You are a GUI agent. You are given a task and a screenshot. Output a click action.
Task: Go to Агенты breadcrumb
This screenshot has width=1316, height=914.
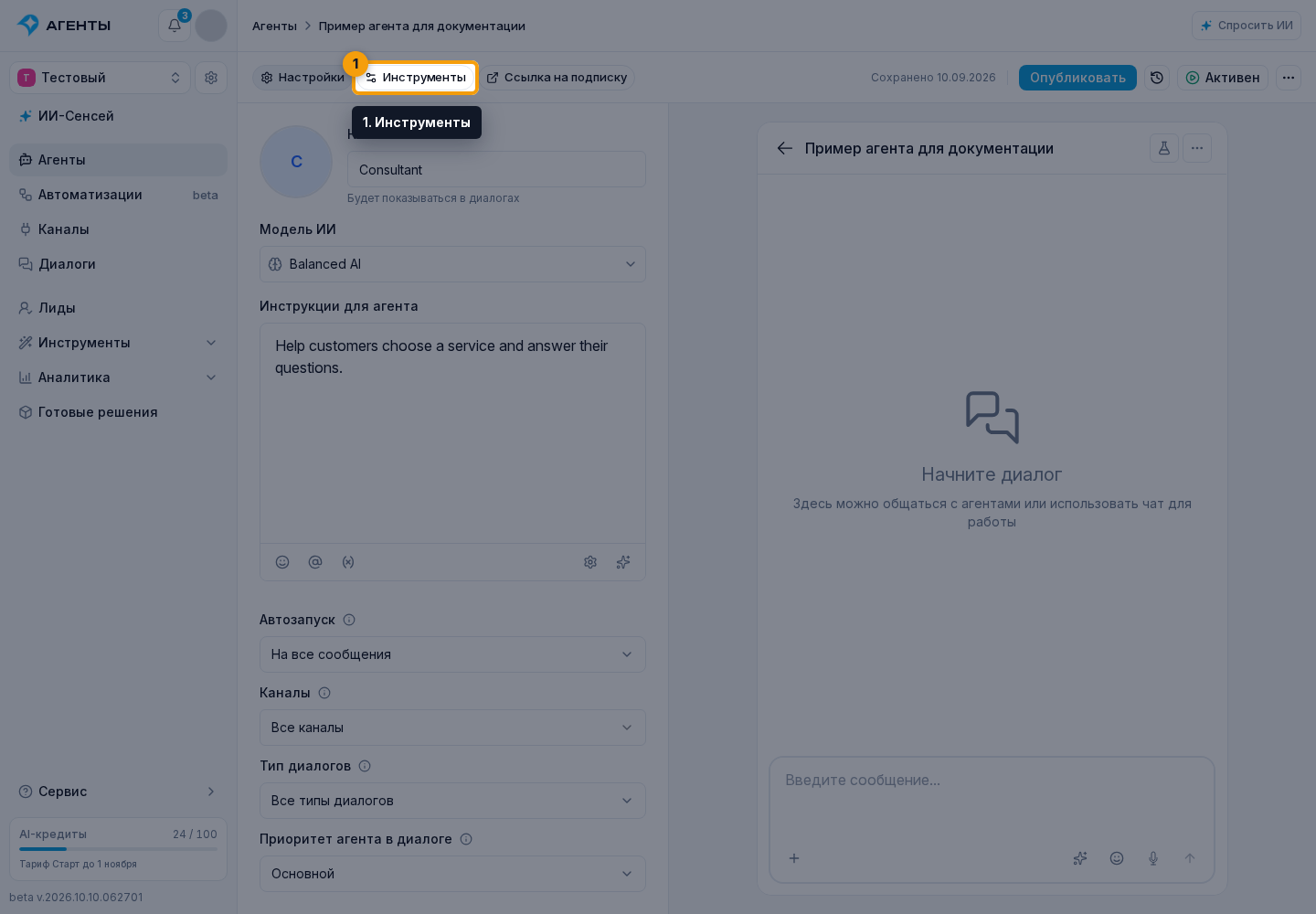(274, 26)
